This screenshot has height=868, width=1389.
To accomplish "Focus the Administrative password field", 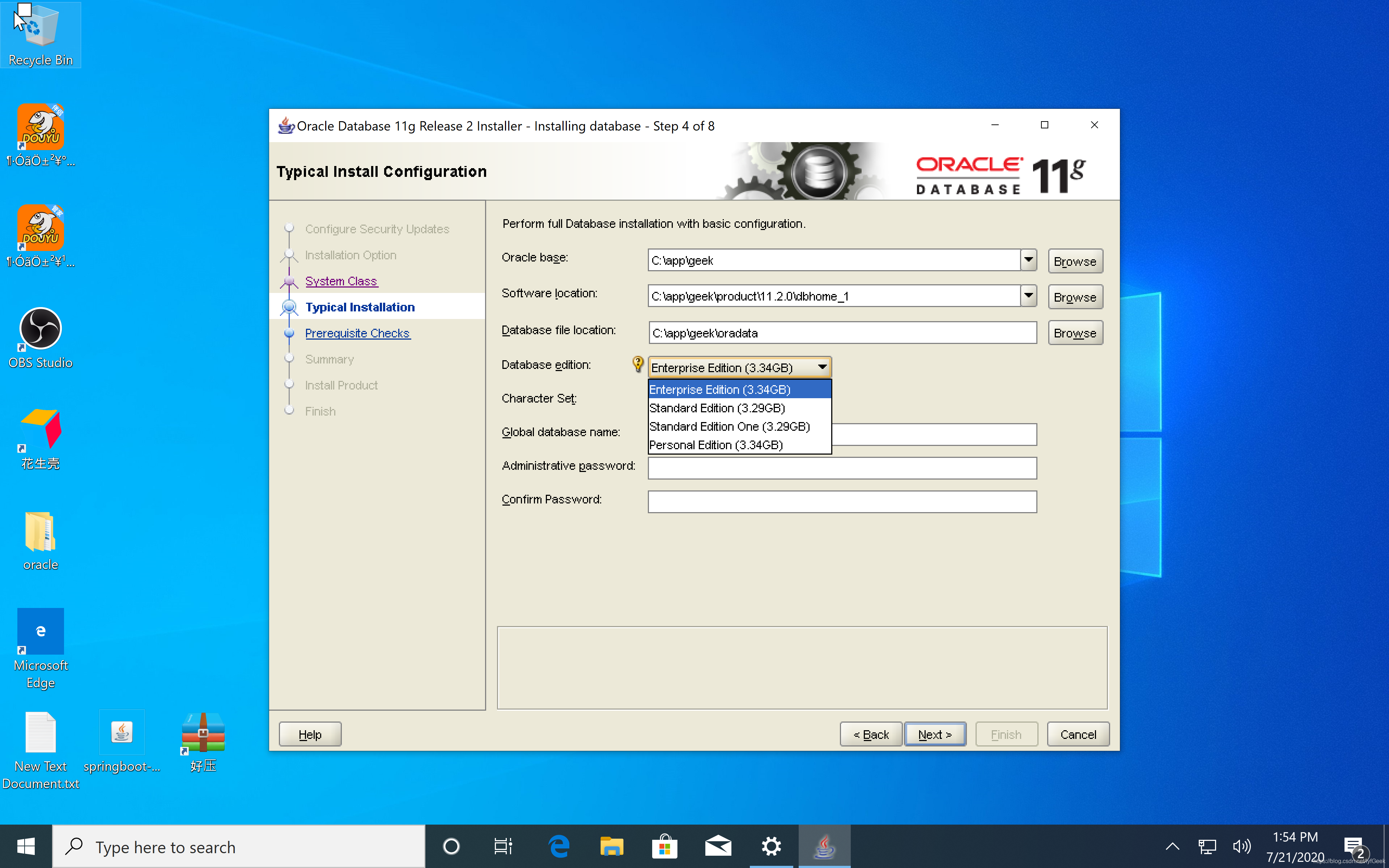I will [x=842, y=468].
